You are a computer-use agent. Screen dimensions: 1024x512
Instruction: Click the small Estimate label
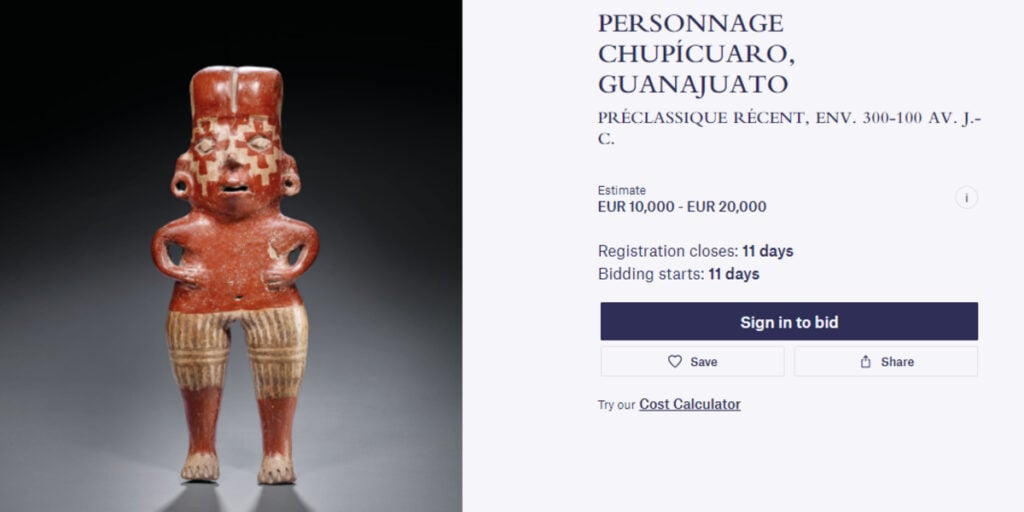click(x=622, y=190)
